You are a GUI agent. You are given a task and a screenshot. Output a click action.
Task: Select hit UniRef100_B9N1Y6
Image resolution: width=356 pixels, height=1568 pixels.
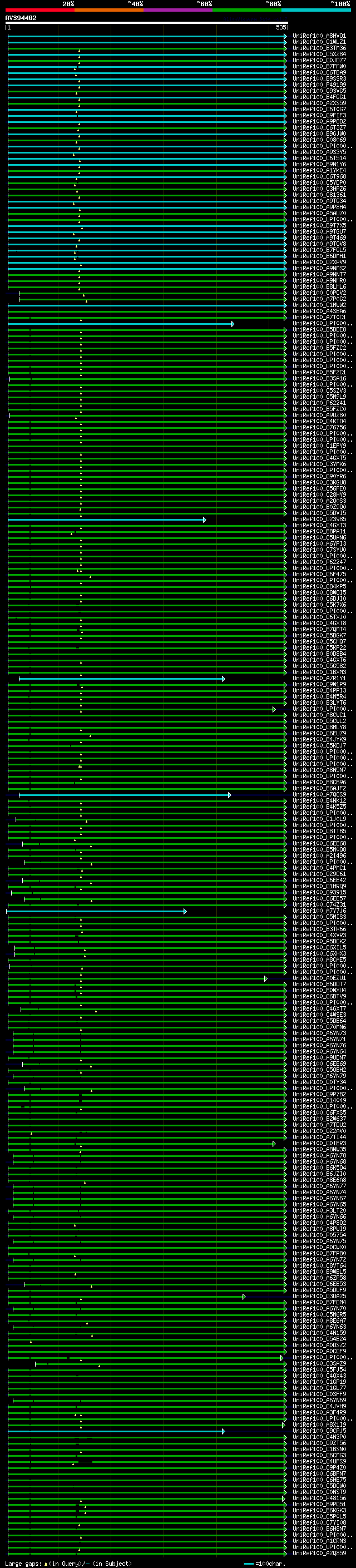click(x=319, y=164)
